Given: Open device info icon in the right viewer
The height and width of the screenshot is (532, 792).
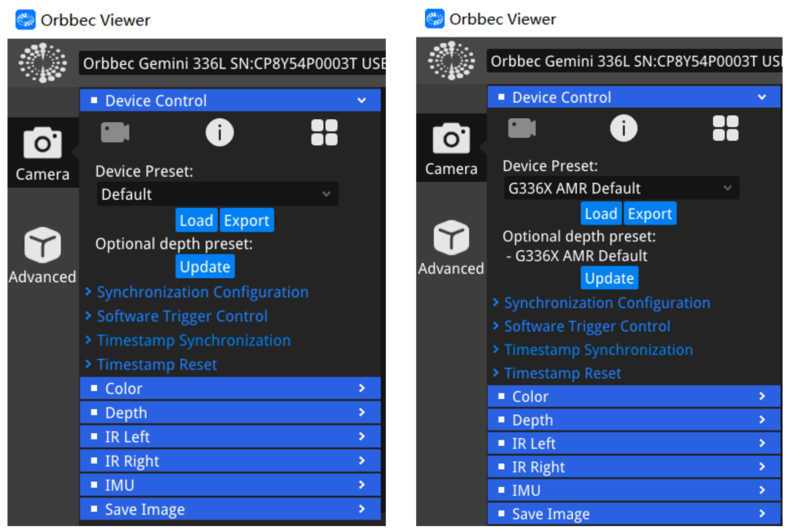Looking at the screenshot, I should 623,128.
